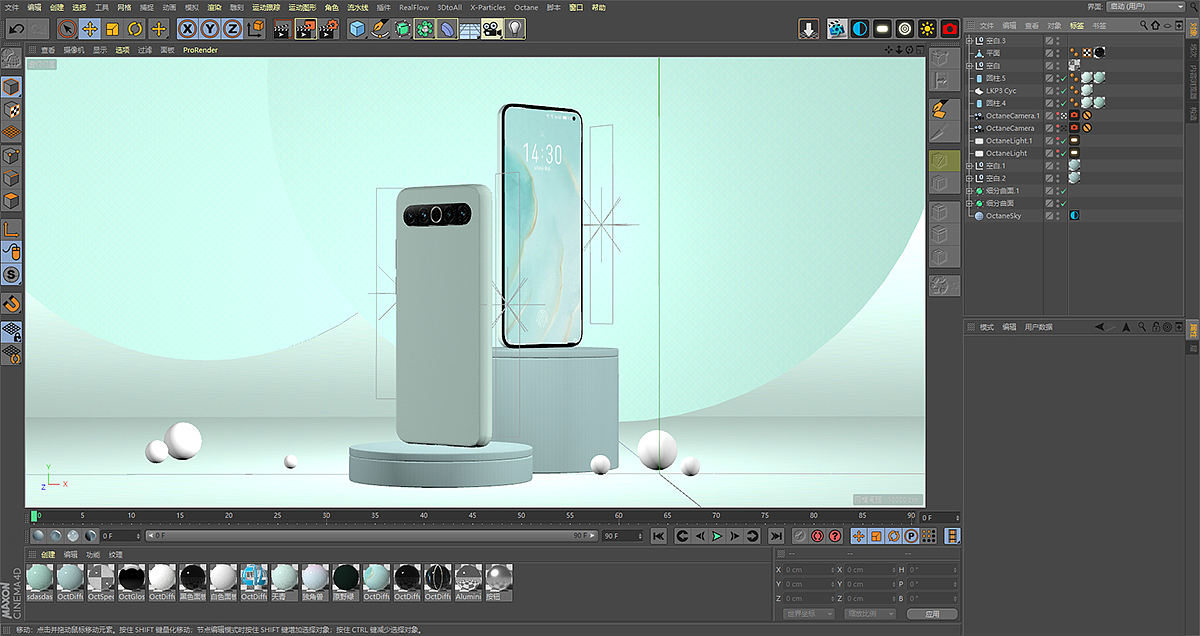This screenshot has height=636, width=1200.
Task: Expand the 空白.2 object
Action: click(x=969, y=178)
